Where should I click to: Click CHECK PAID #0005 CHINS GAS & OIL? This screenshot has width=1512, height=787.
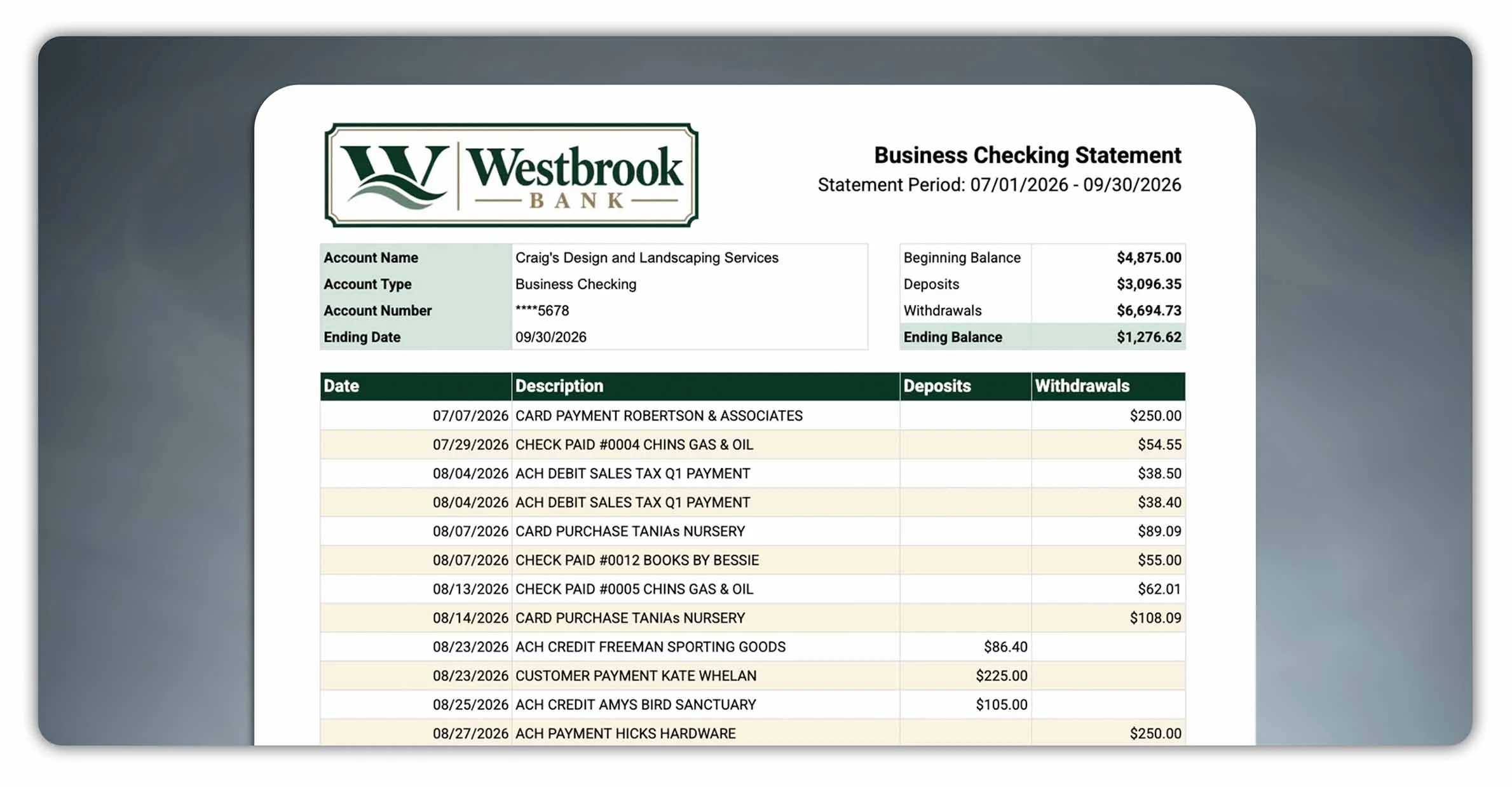[634, 589]
